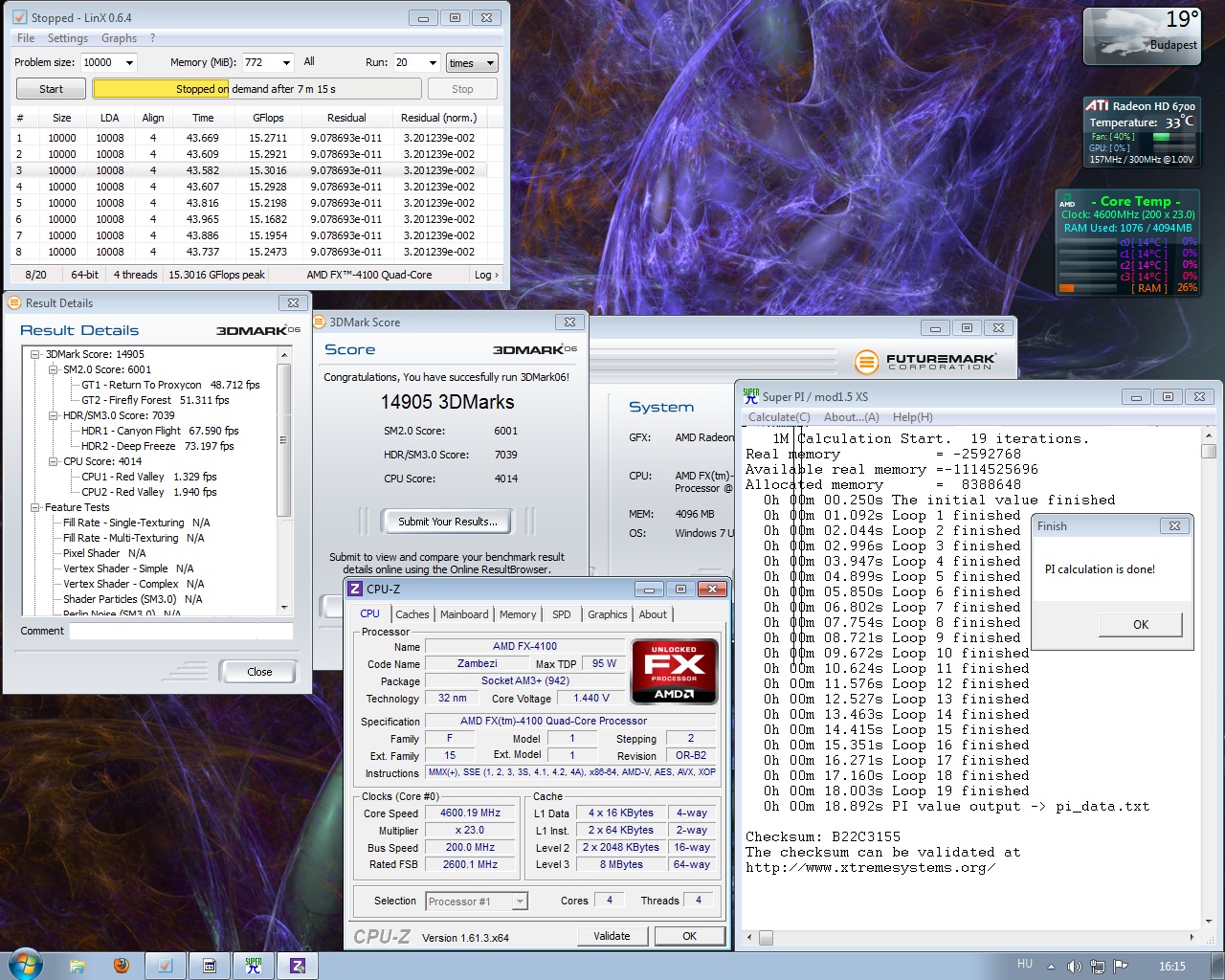Show hidden tray icons arrow
The image size is (1225, 980).
[x=1051, y=967]
